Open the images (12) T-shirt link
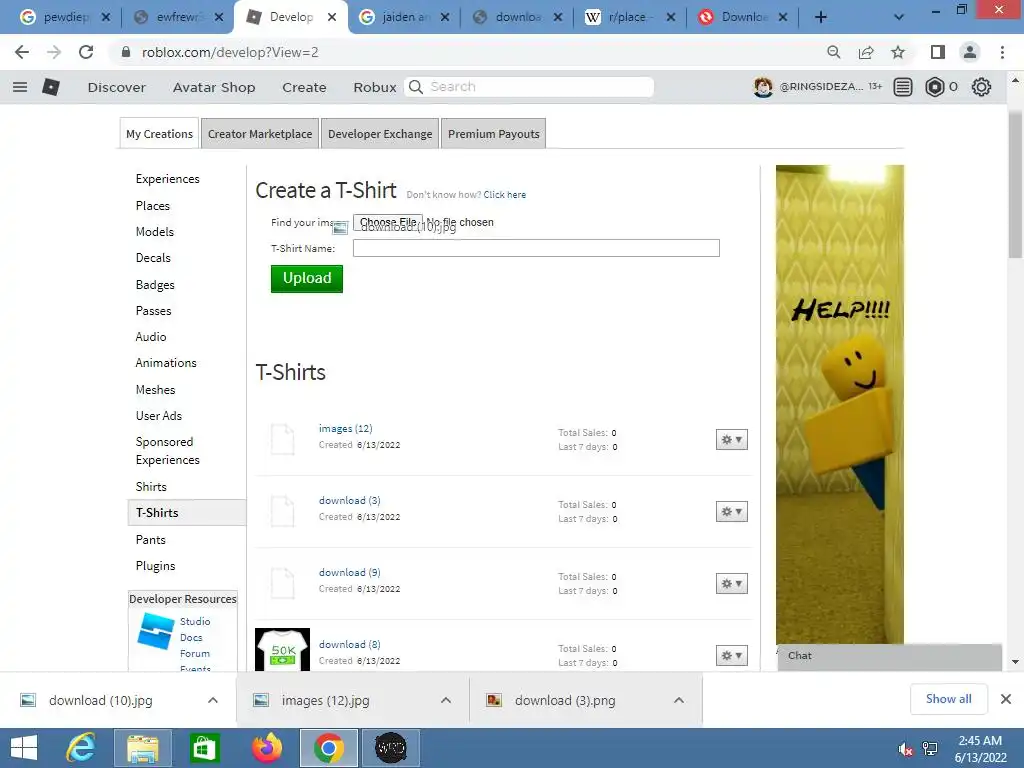 coord(345,428)
